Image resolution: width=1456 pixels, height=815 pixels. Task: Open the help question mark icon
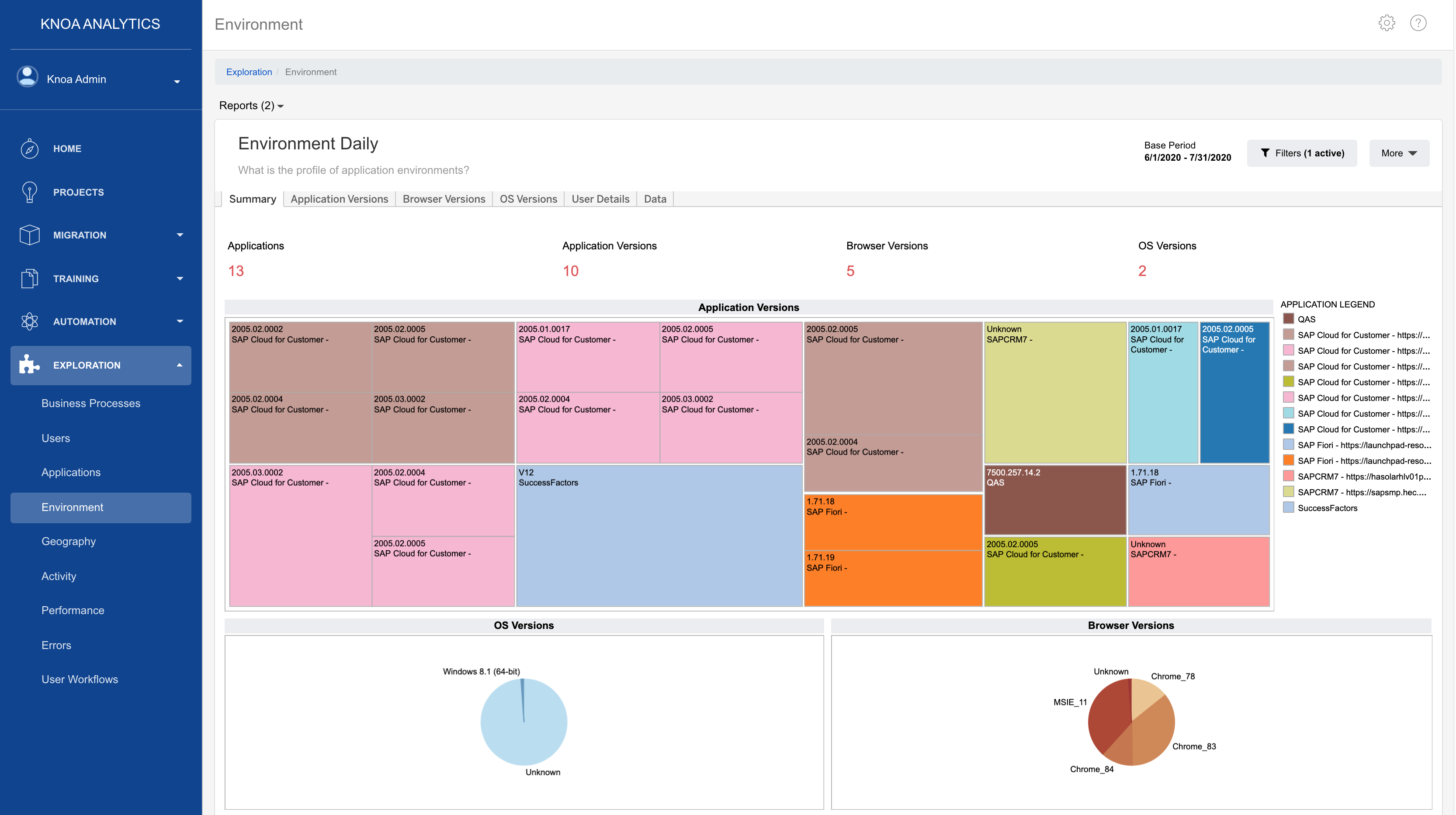coord(1418,23)
